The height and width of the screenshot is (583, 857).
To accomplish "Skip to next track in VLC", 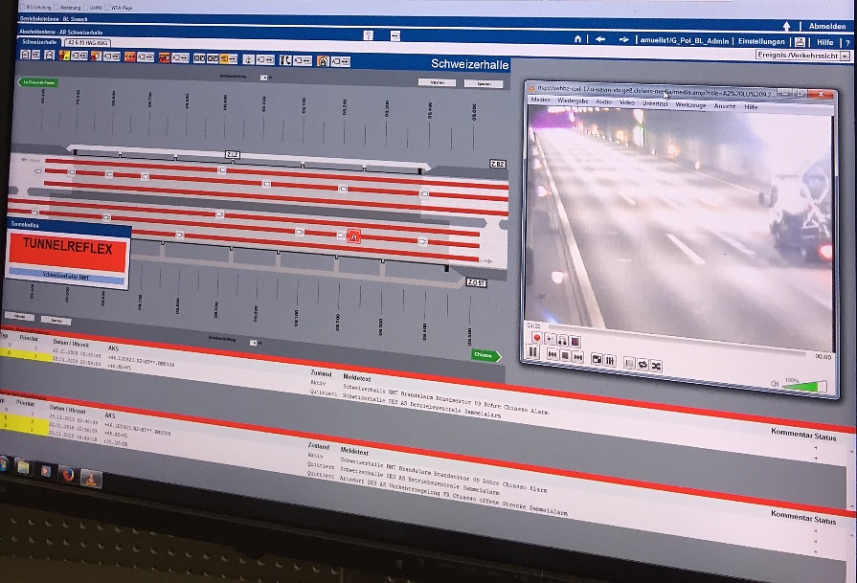I will coord(578,357).
